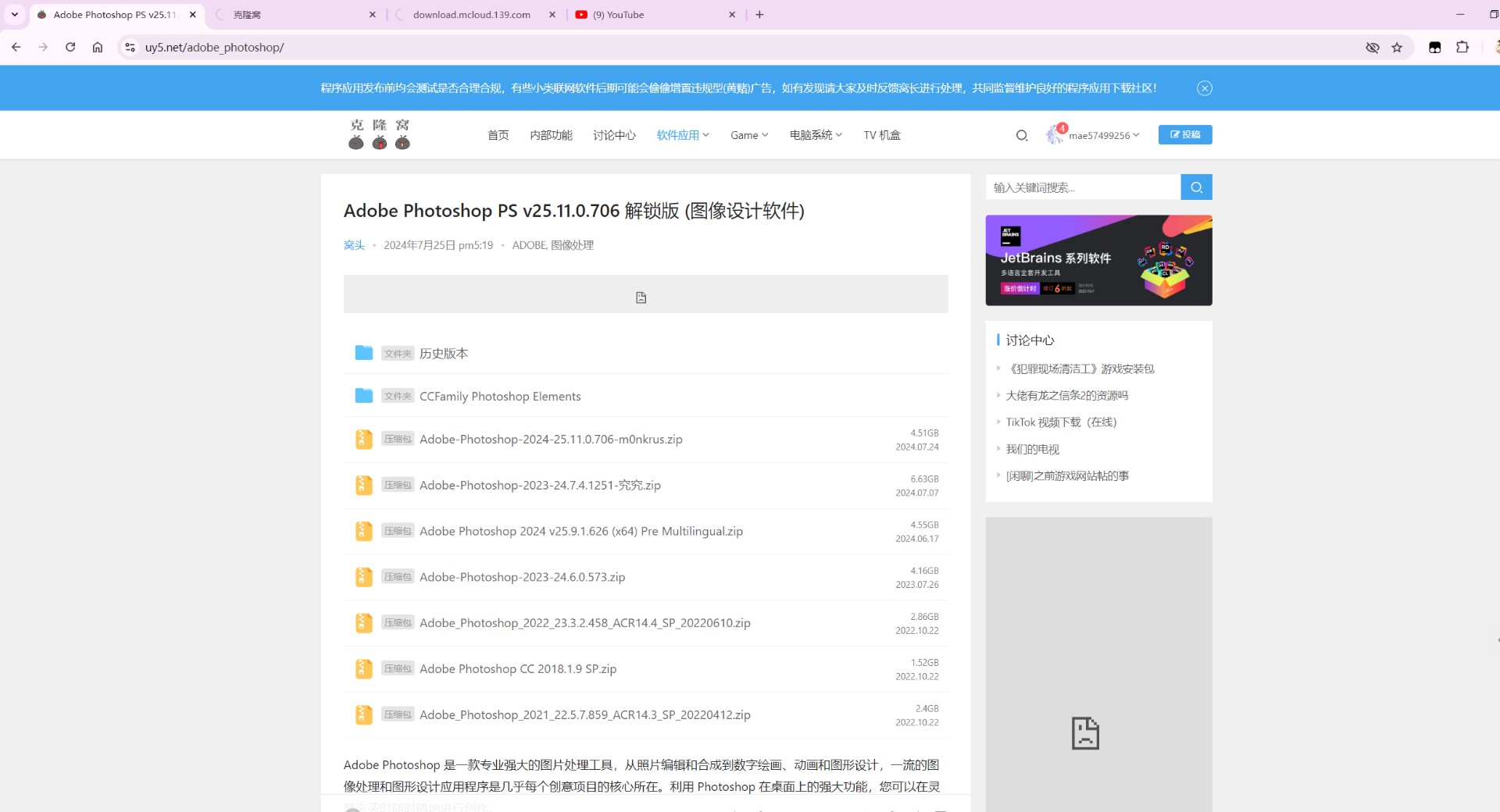Screen dimensions: 1500x812
Task: Click Adobe_Photoshop_2021_22.5.7.859 zip file
Action: [584, 714]
